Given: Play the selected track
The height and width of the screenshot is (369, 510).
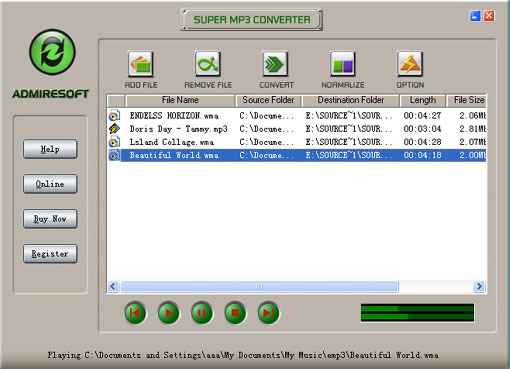Looking at the screenshot, I should coord(169,313).
